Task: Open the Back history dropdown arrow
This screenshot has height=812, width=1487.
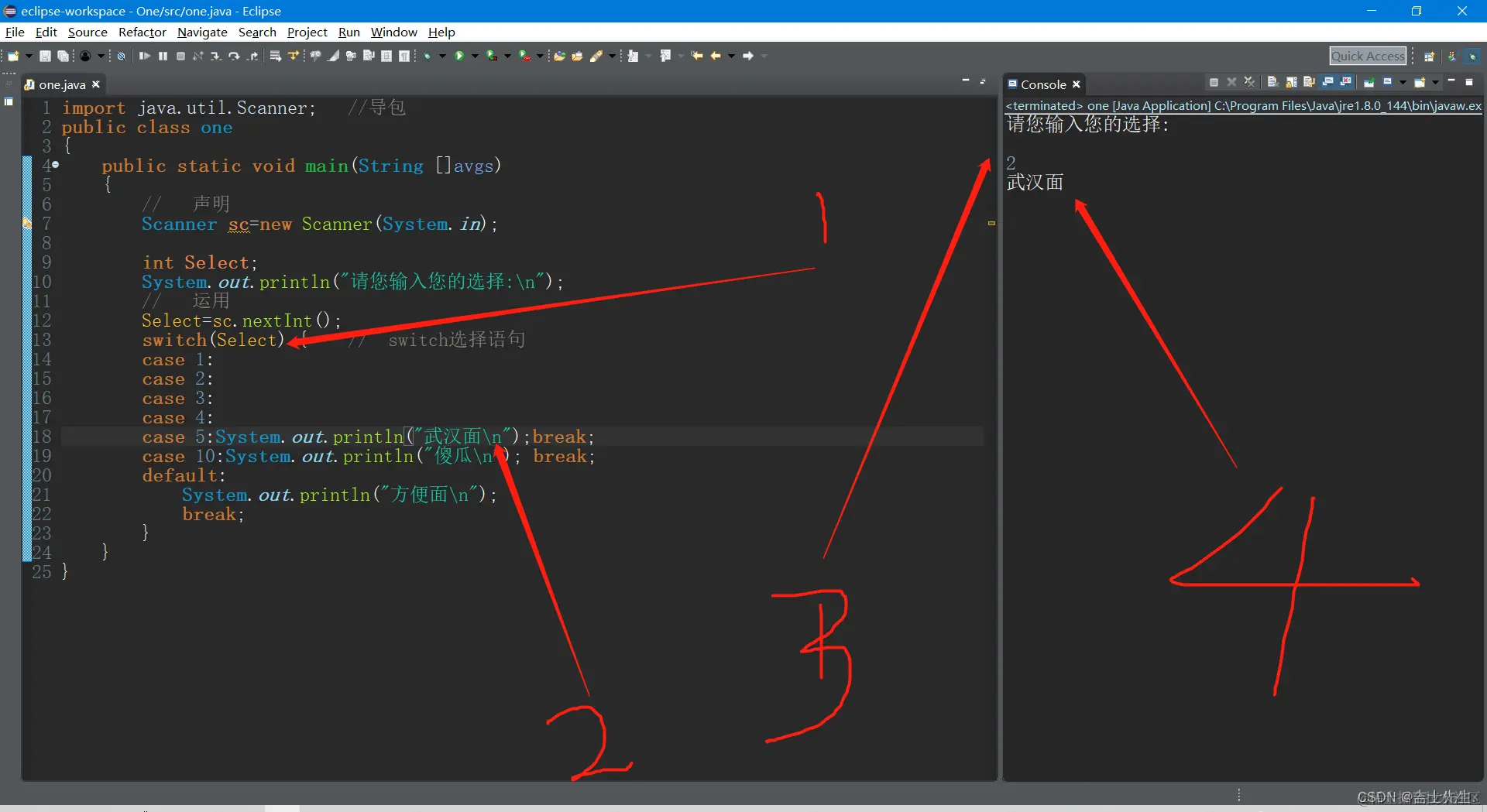Action: (731, 56)
